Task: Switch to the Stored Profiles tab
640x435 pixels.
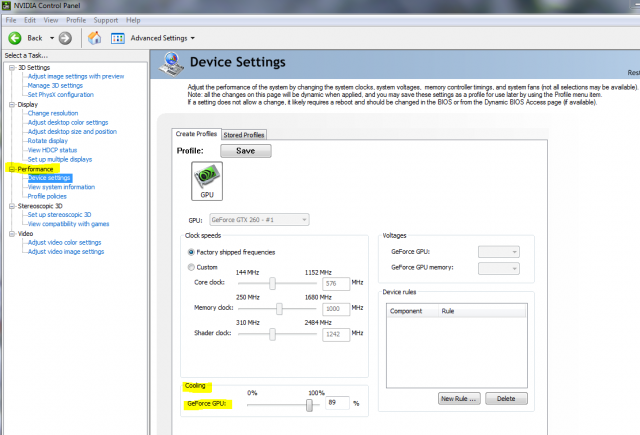Action: (x=244, y=135)
